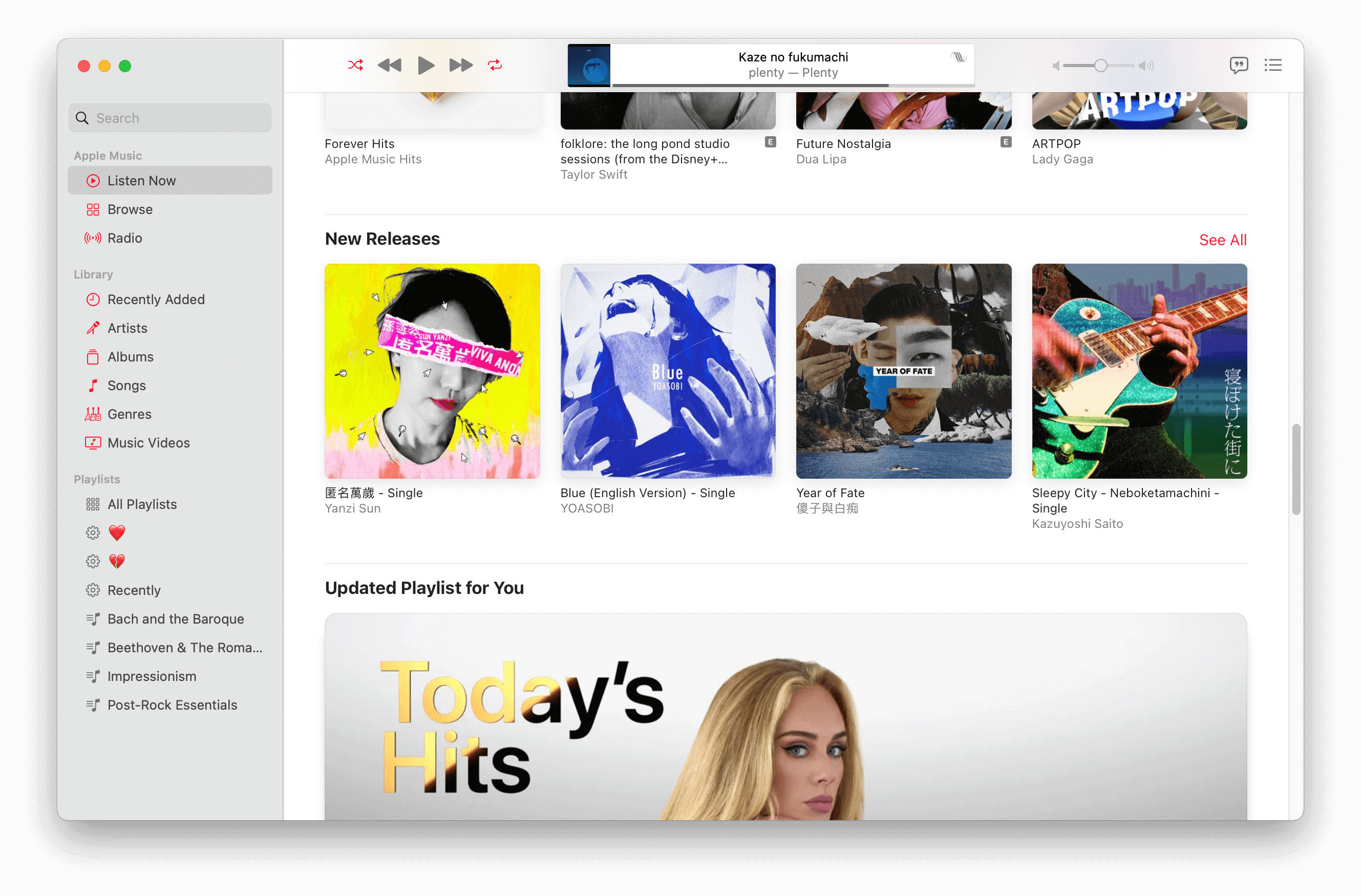
Task: Open the lyrics panel
Action: [1238, 65]
